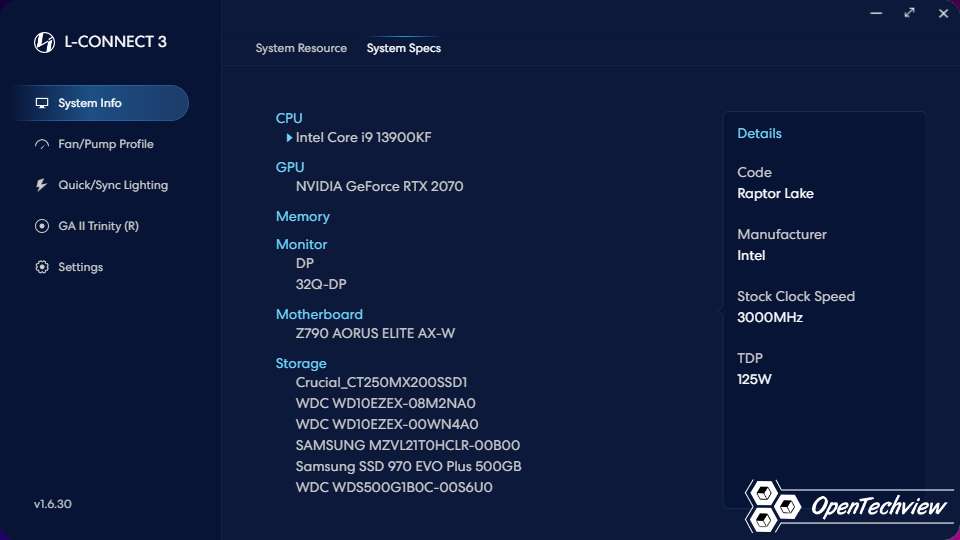Minimize the L-Connect window

[x=876, y=13]
